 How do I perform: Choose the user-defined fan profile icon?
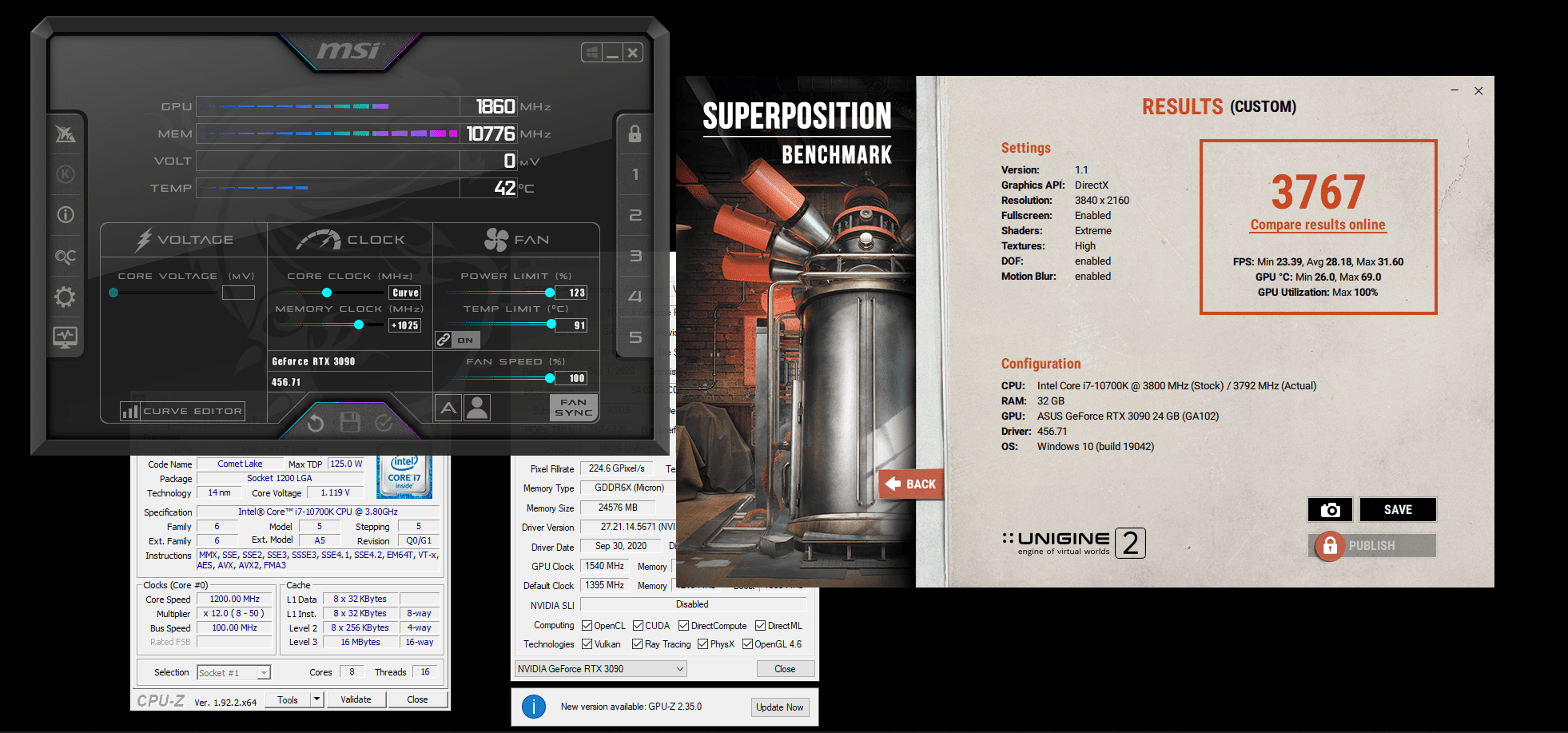[477, 408]
